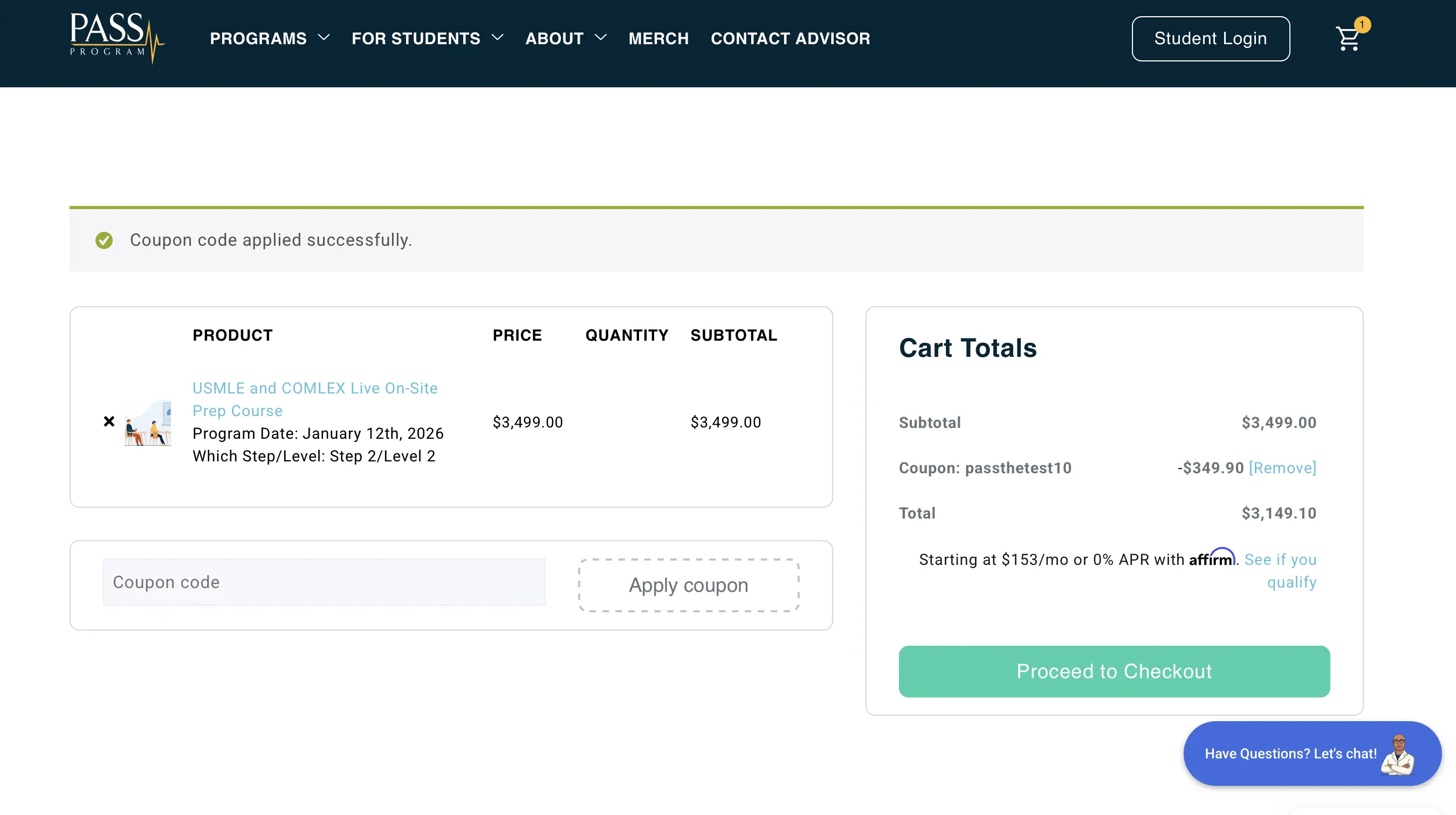1456x815 pixels.
Task: Expand the About dropdown chevron
Action: 601,38
